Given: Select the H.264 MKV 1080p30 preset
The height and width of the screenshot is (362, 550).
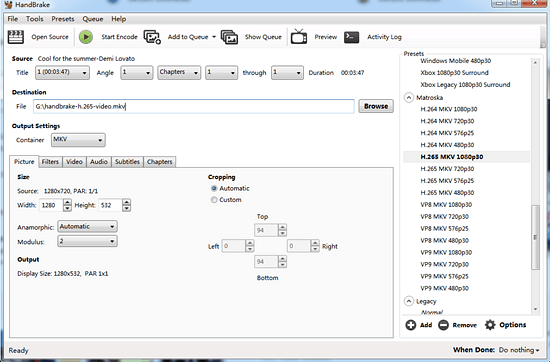Looking at the screenshot, I should [449, 109].
